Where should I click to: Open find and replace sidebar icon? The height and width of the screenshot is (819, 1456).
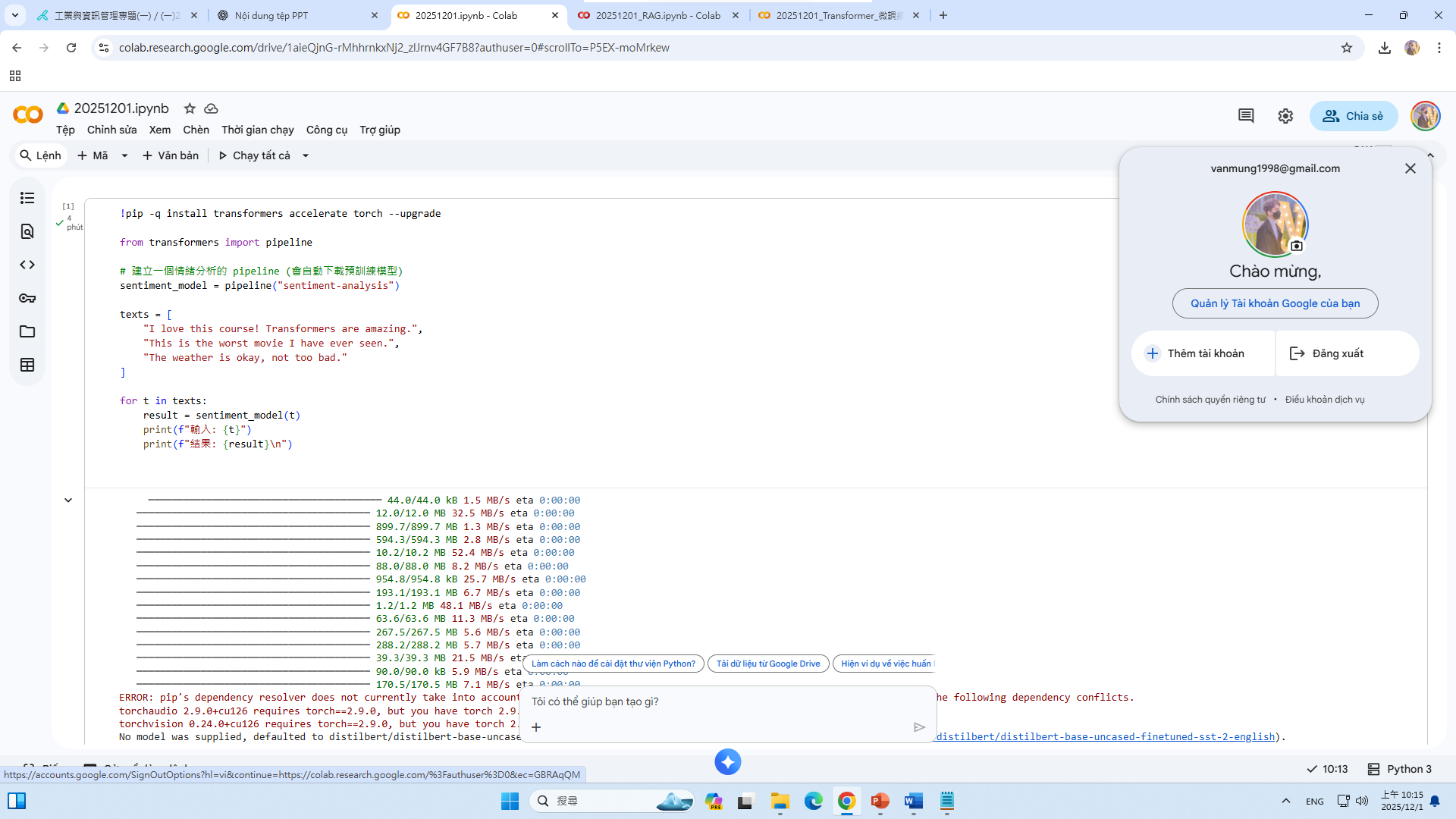coord(27,231)
